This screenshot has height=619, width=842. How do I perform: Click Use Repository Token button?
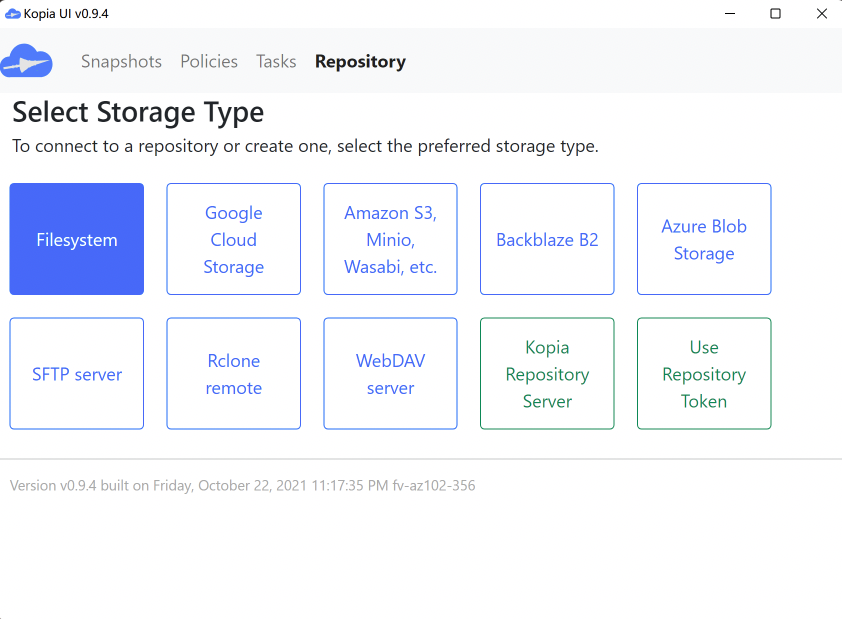tap(704, 374)
